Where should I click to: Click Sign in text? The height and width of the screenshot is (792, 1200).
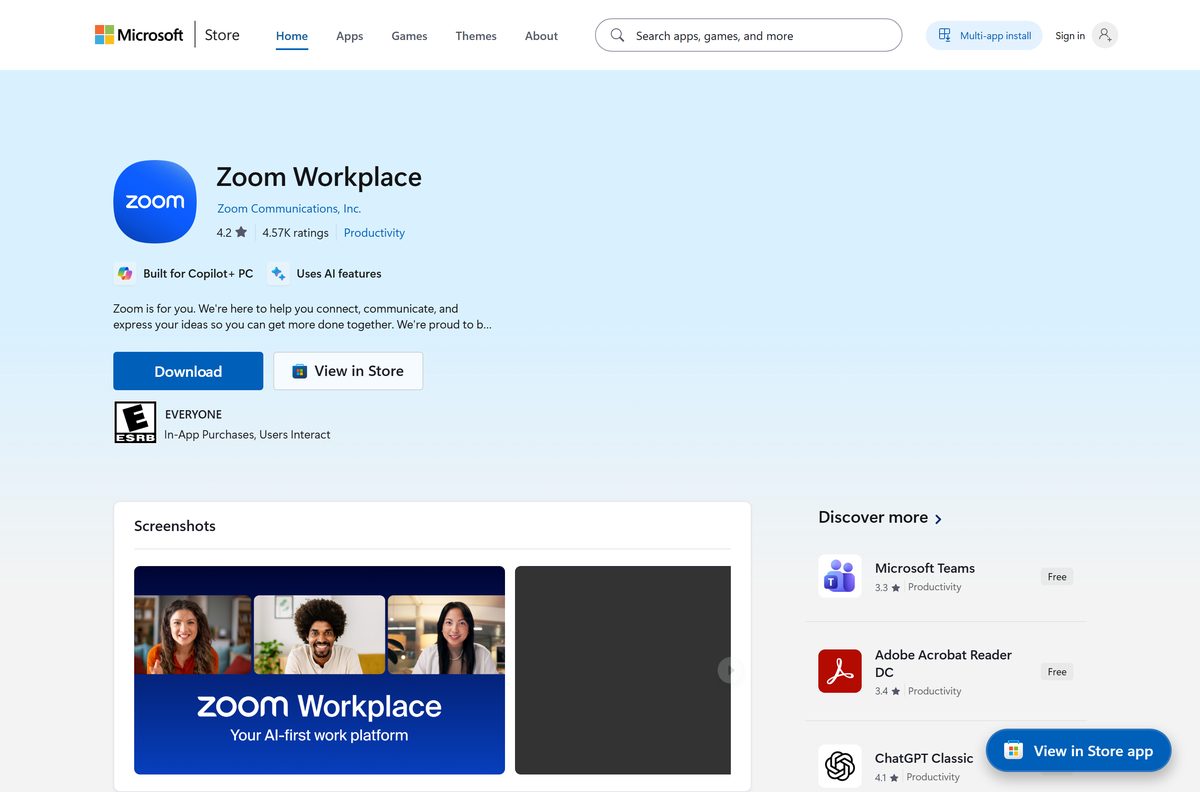point(1070,36)
